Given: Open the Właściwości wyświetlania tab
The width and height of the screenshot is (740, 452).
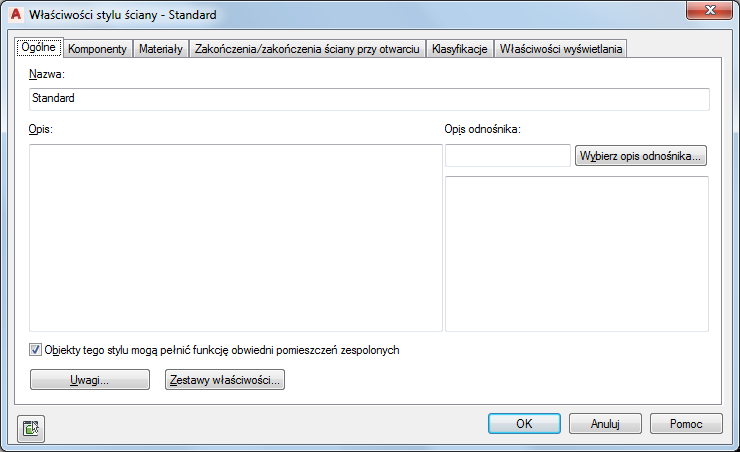Looking at the screenshot, I should point(560,49).
